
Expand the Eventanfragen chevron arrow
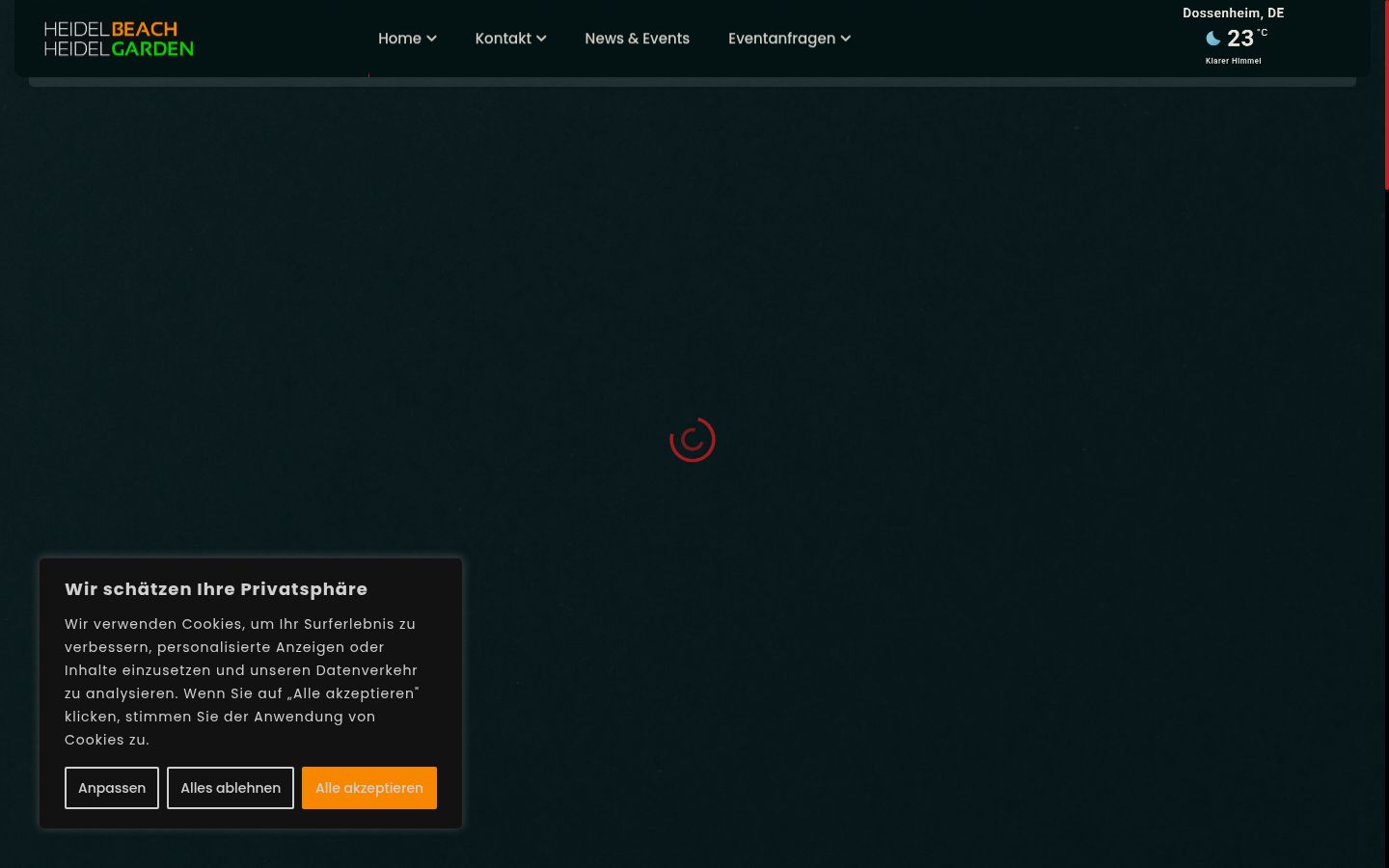[x=846, y=39]
